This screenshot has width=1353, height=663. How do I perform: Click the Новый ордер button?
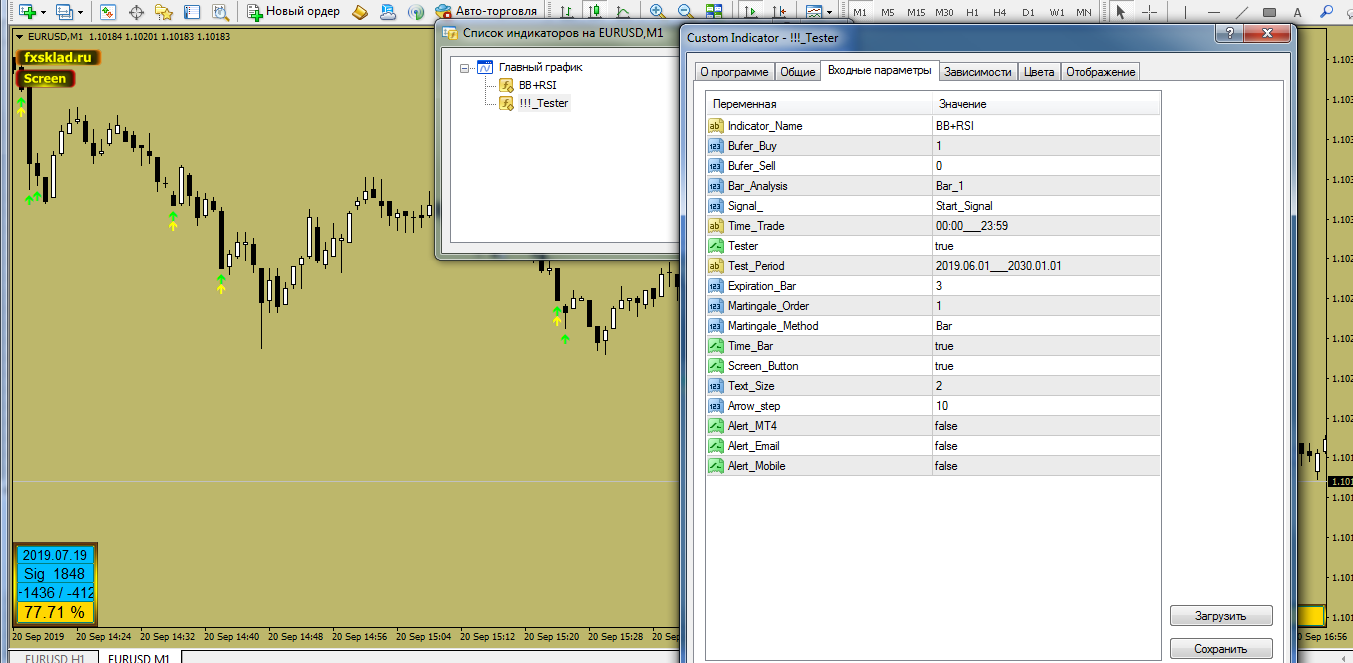point(294,12)
